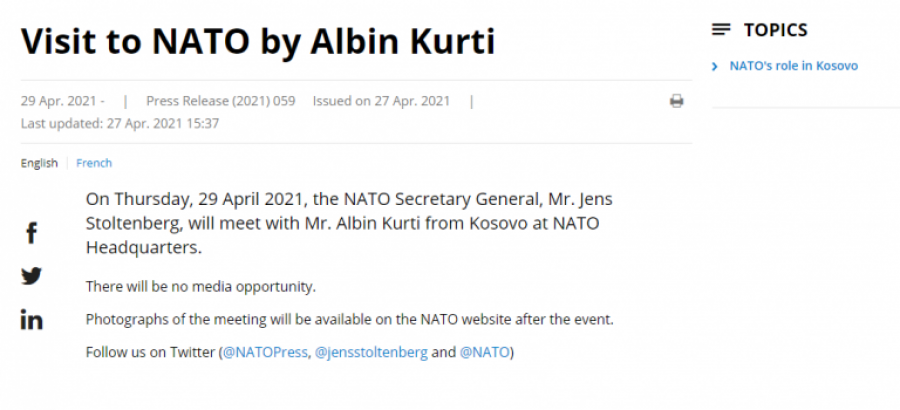Click the Last updated timestamp text

click(120, 123)
